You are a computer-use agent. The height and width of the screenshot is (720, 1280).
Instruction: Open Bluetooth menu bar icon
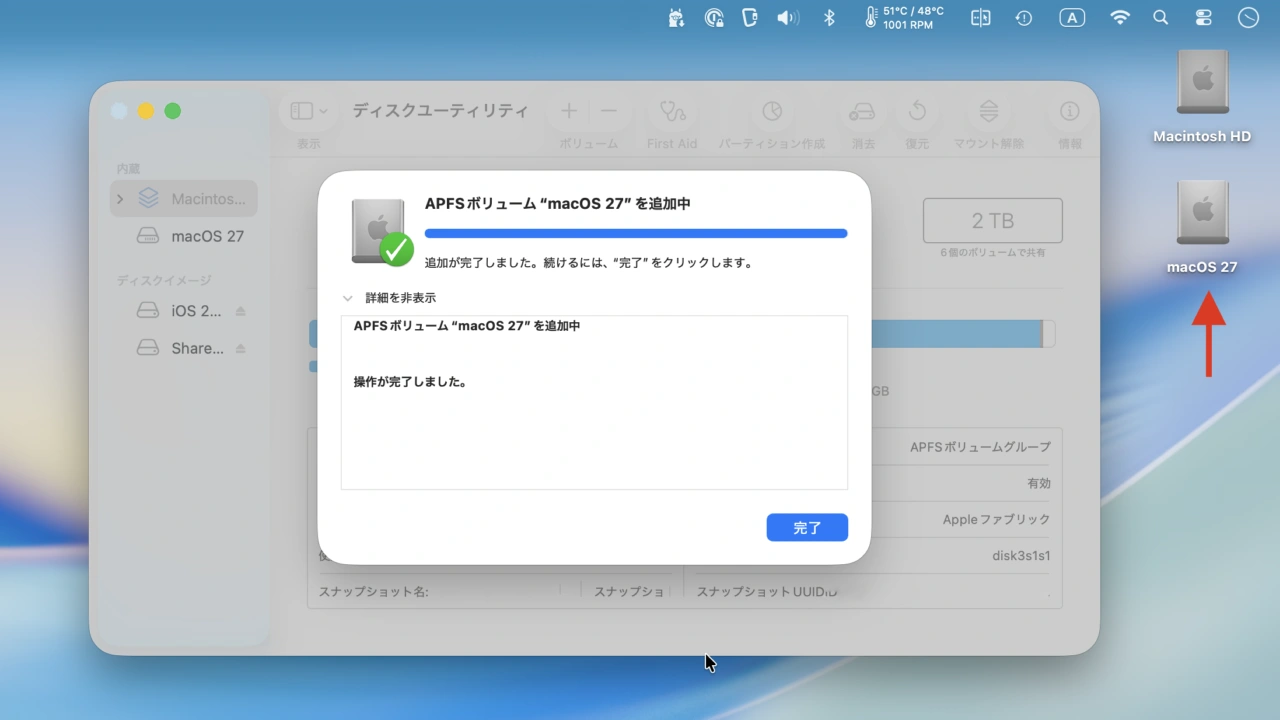[x=829, y=17]
